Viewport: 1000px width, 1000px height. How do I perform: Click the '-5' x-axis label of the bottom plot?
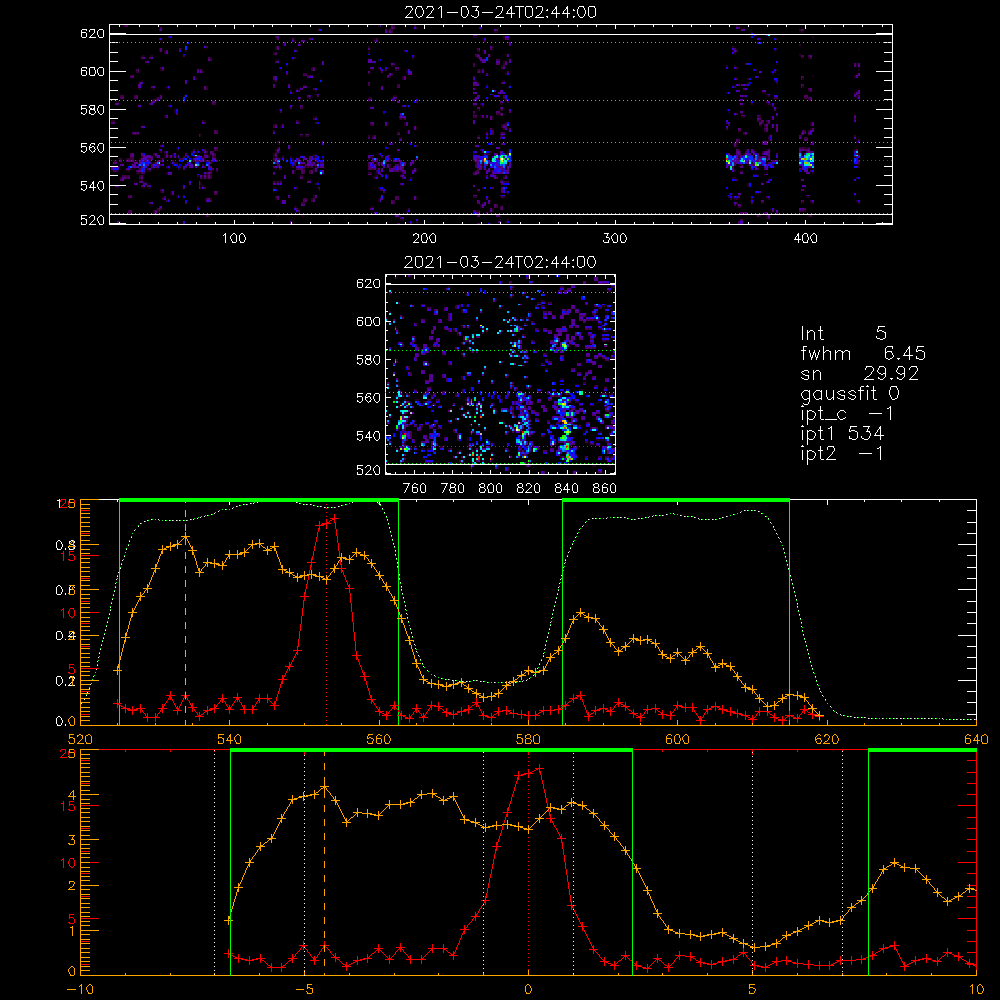coord(304,990)
